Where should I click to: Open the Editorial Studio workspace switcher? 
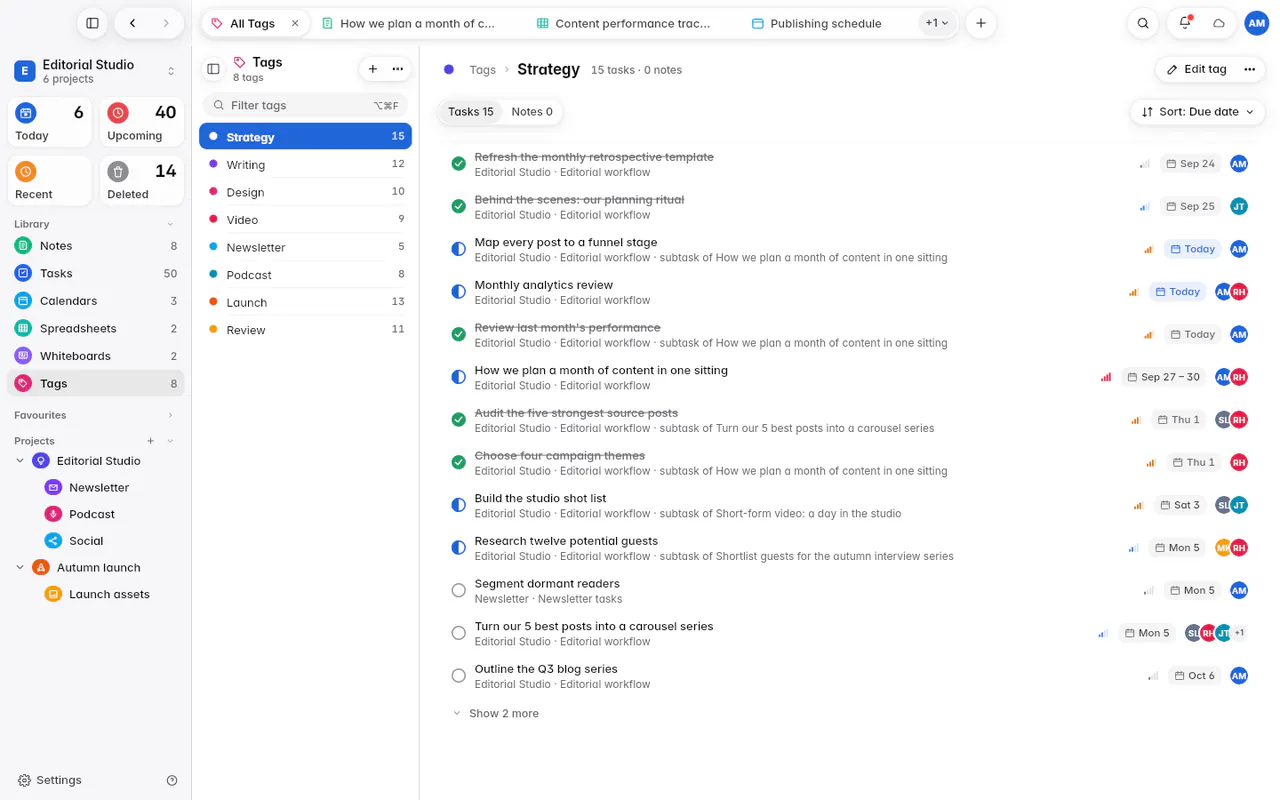point(95,71)
